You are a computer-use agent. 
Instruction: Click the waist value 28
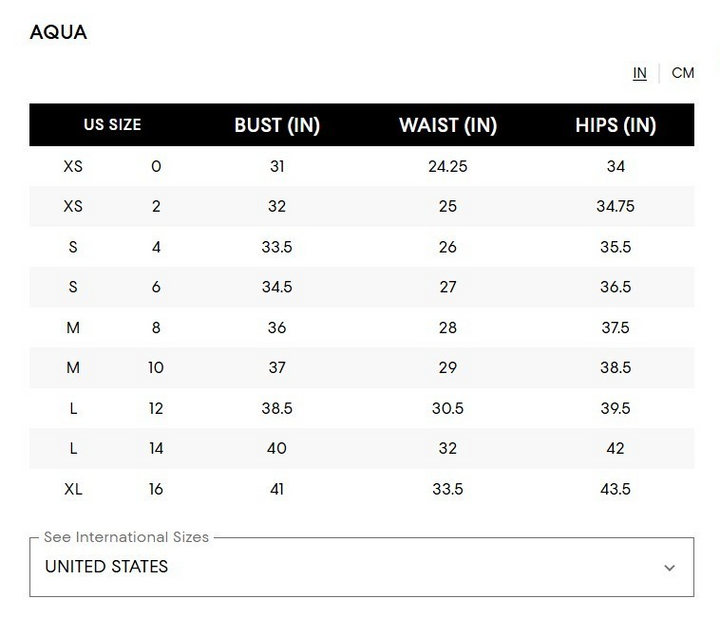point(448,328)
